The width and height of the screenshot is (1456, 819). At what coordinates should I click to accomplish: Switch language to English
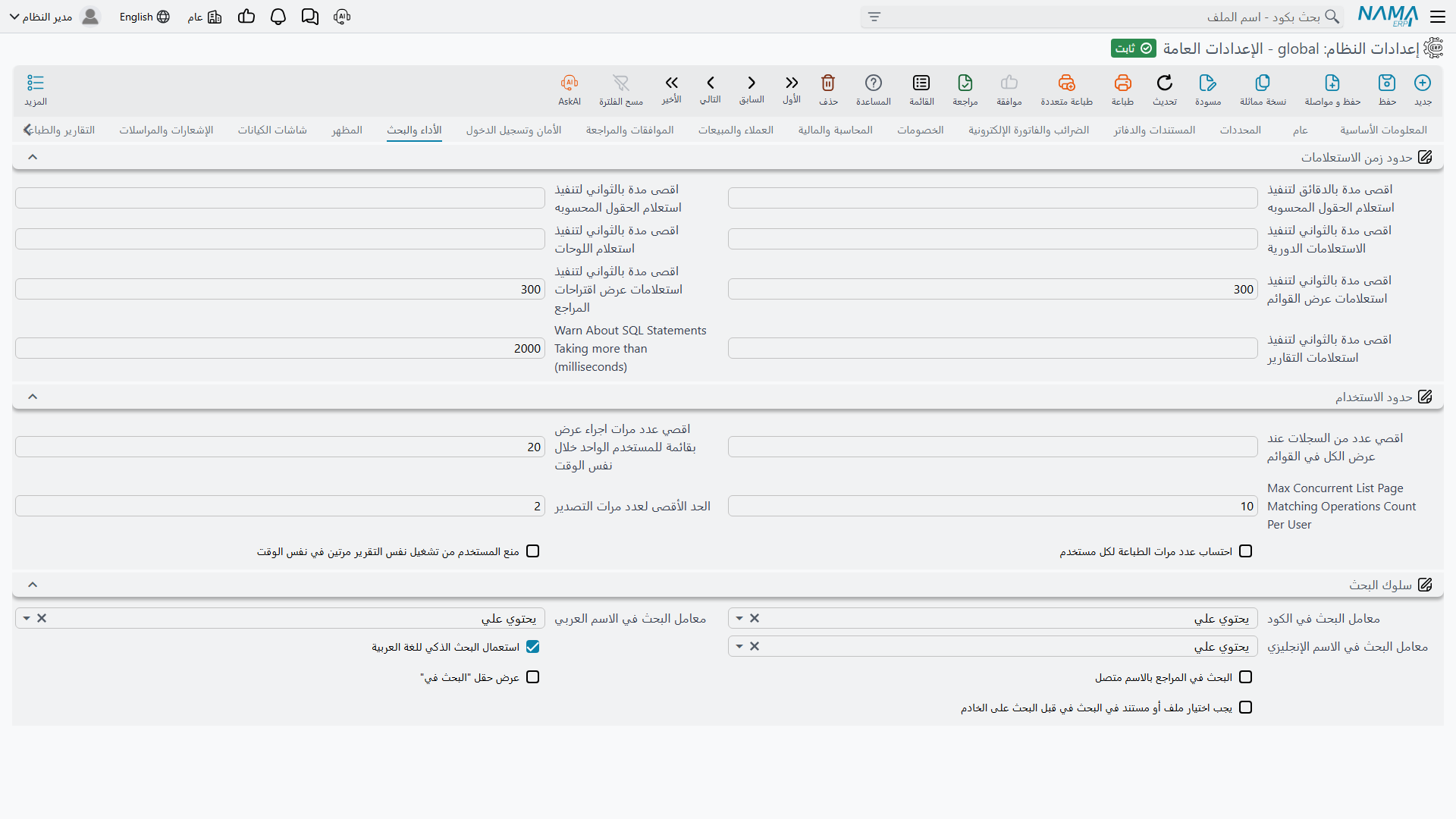coord(144,17)
